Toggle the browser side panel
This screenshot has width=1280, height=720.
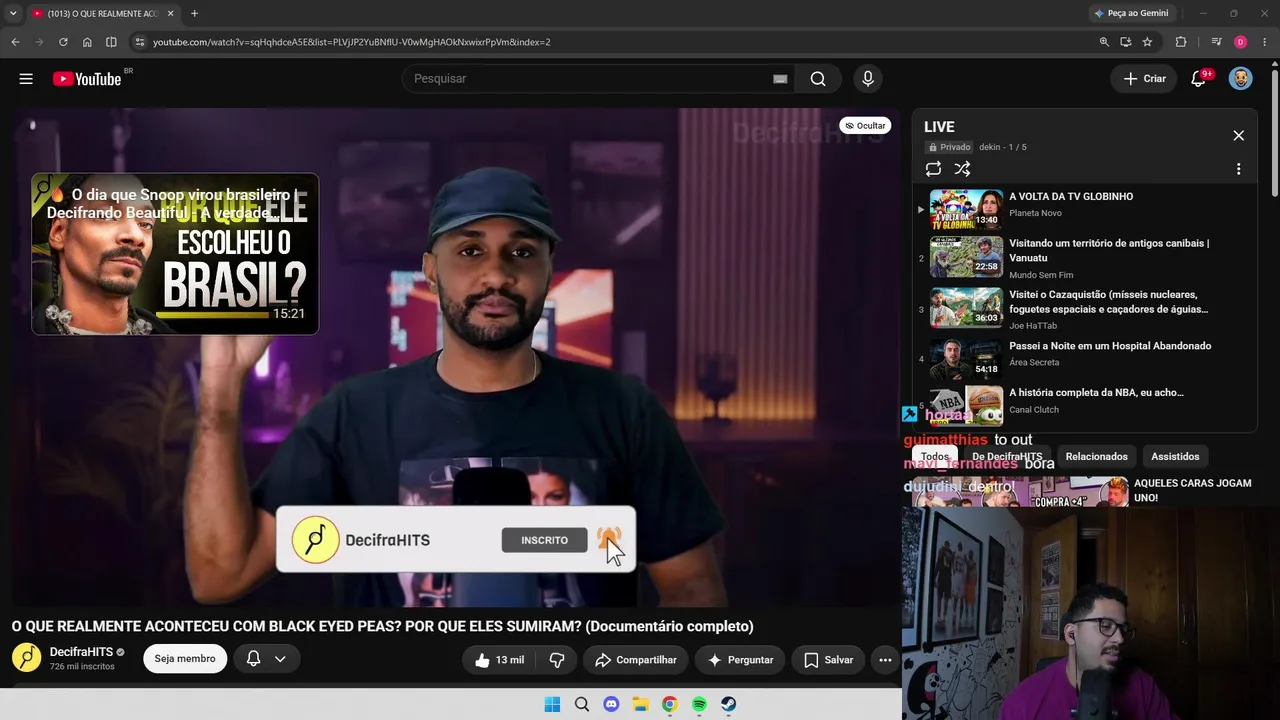pos(111,42)
